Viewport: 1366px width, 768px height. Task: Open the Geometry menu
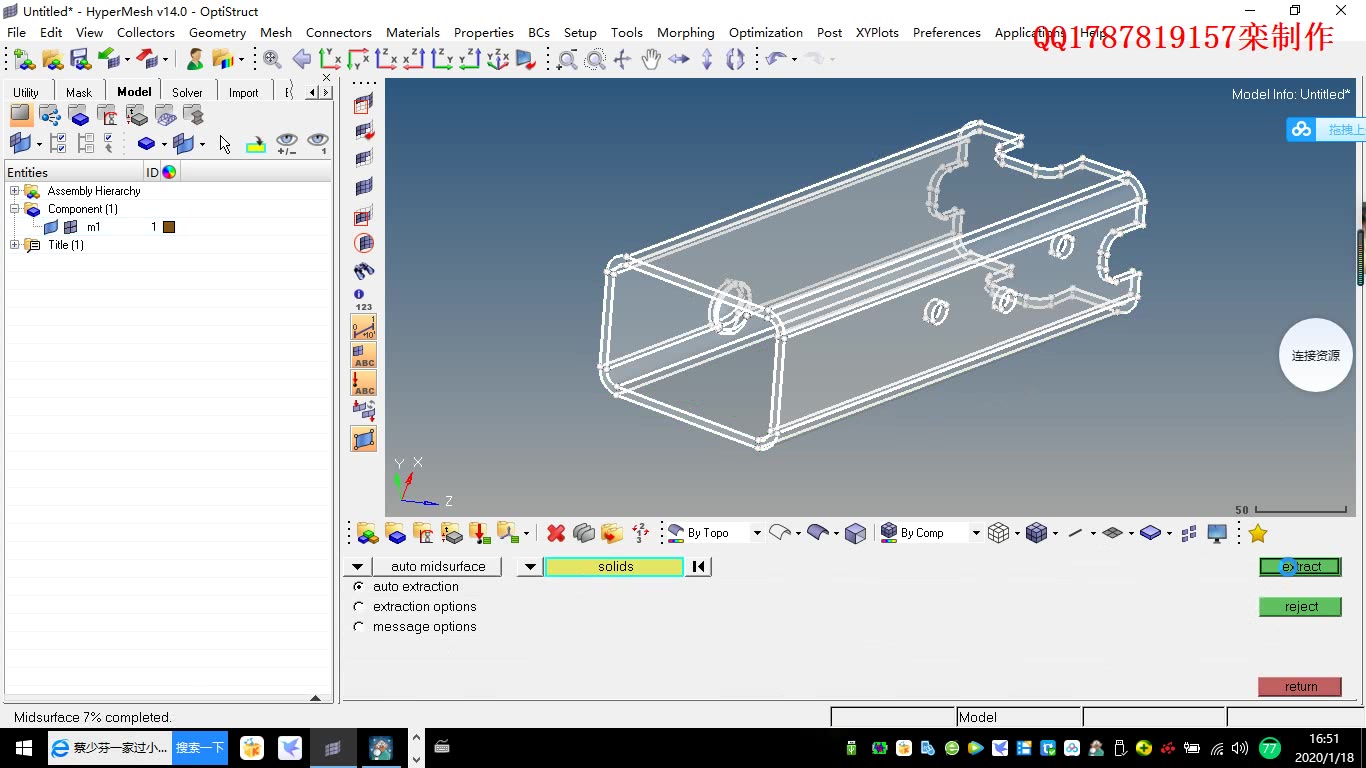pyautogui.click(x=217, y=32)
